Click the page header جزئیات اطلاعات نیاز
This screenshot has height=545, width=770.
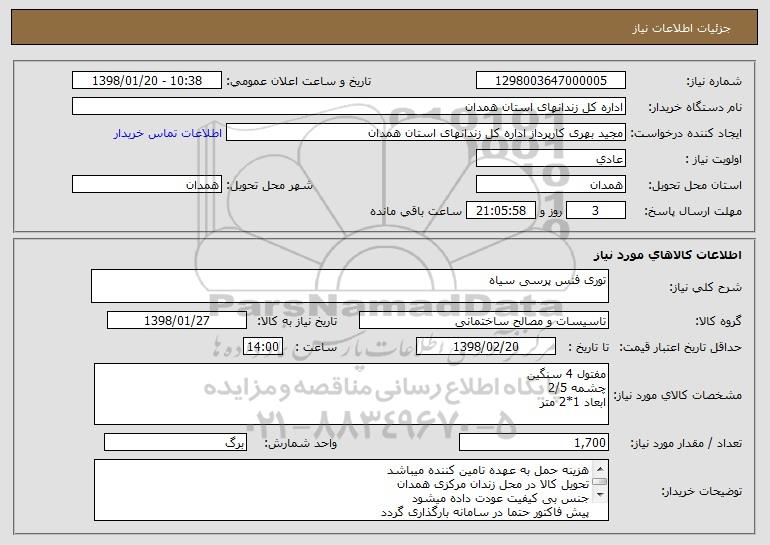(x=681, y=28)
